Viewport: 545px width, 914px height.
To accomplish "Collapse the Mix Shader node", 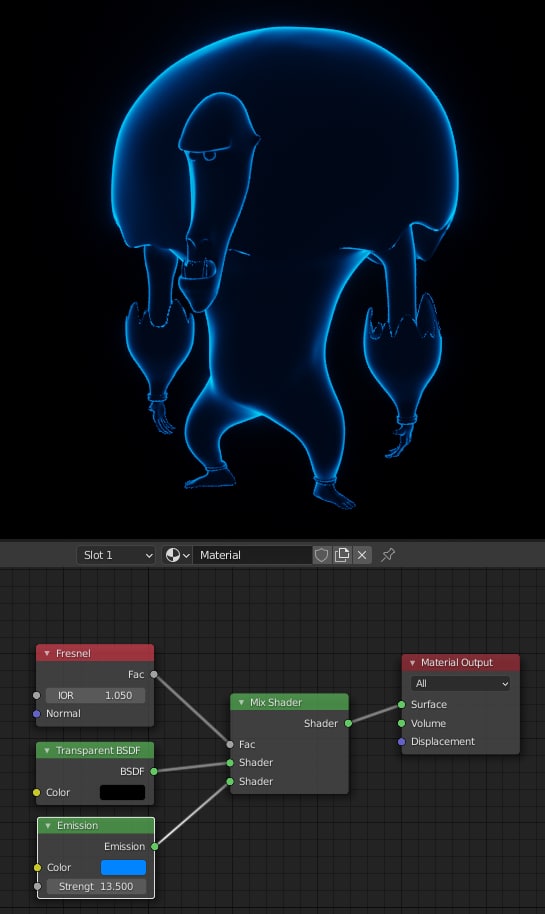I will (241, 702).
